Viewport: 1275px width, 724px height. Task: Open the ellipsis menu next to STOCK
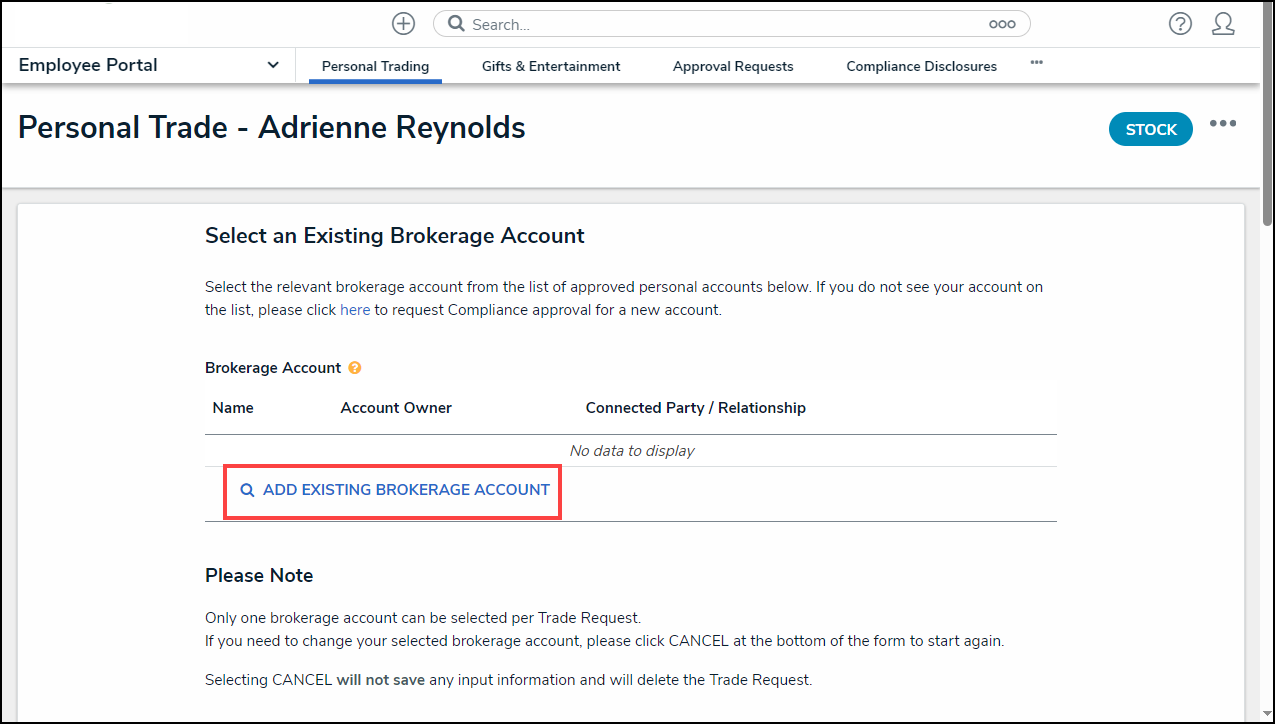[x=1223, y=123]
